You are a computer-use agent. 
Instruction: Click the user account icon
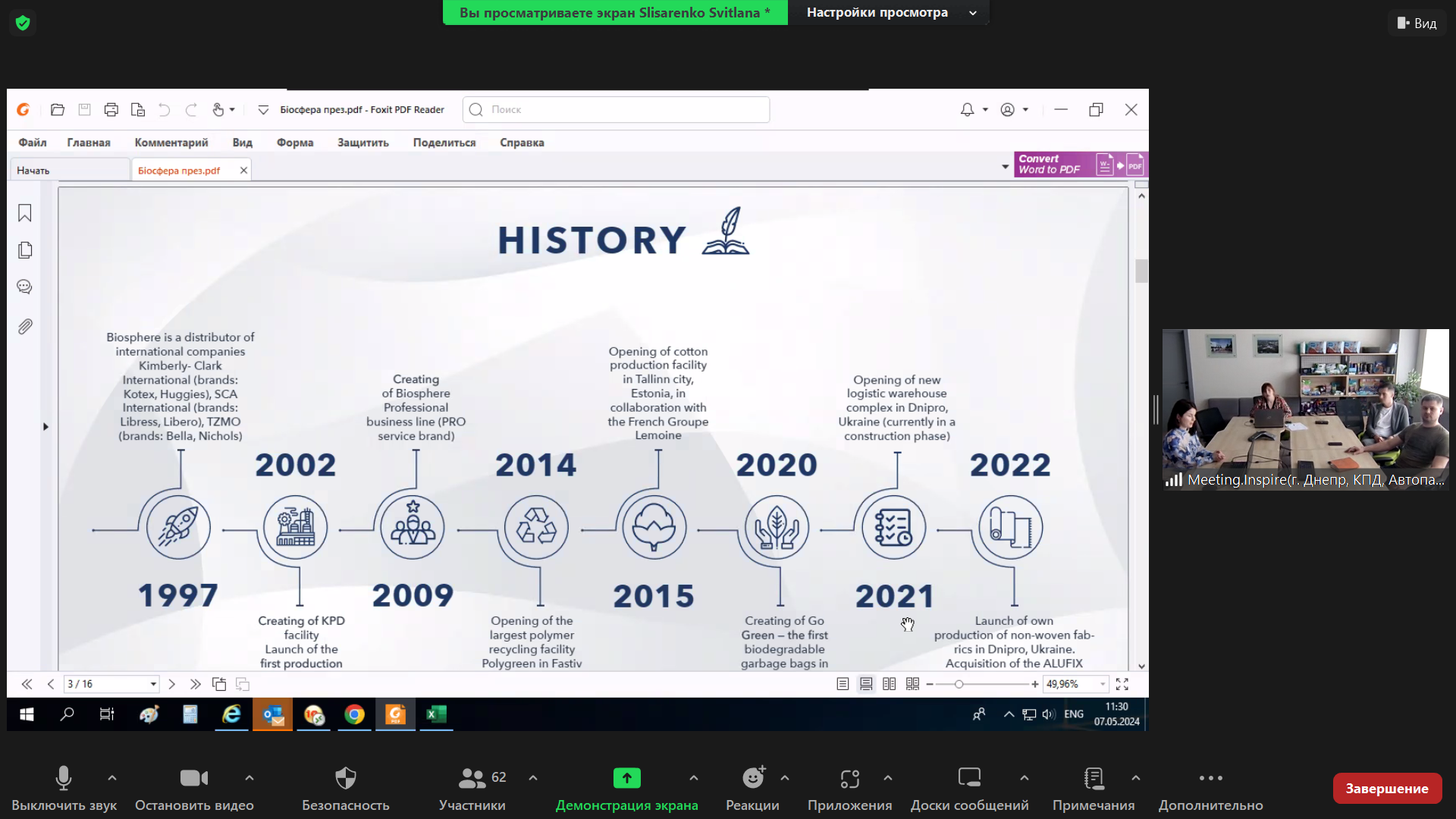coord(1007,110)
